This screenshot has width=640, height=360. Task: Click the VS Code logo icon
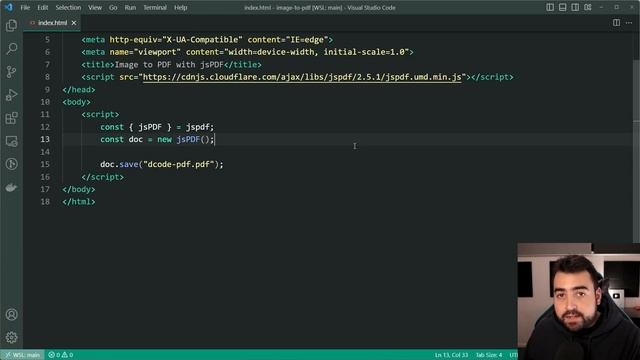pos(9,7)
